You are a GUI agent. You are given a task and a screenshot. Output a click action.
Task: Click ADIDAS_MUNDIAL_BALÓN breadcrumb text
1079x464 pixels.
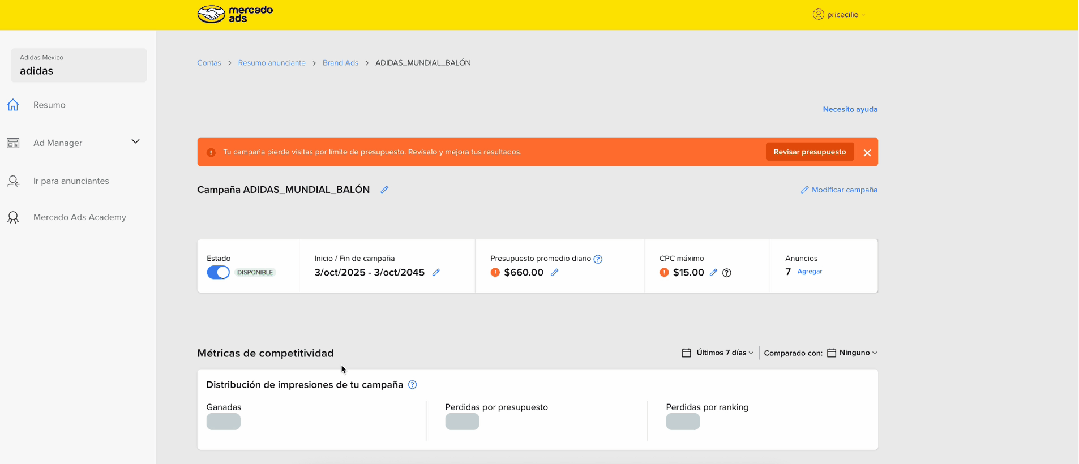423,63
